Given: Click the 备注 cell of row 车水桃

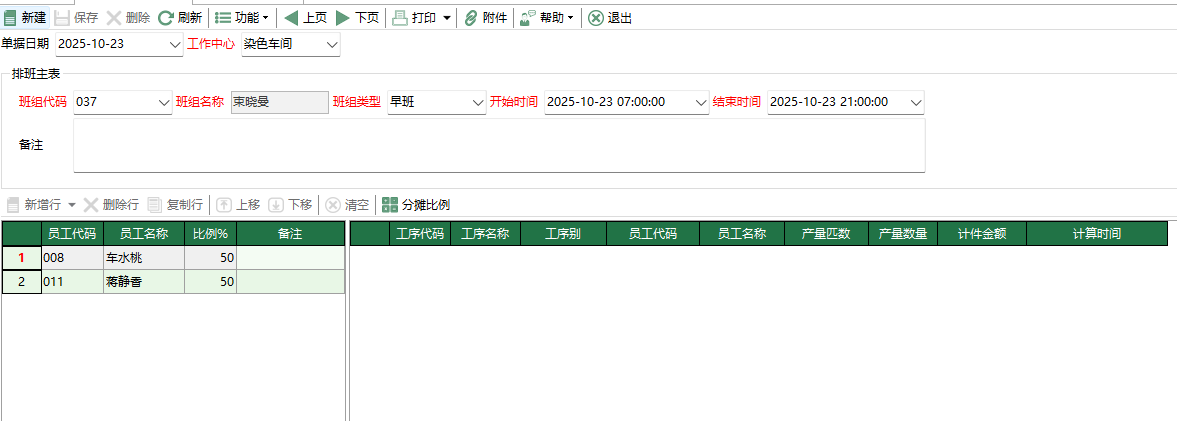Looking at the screenshot, I should (x=290, y=257).
